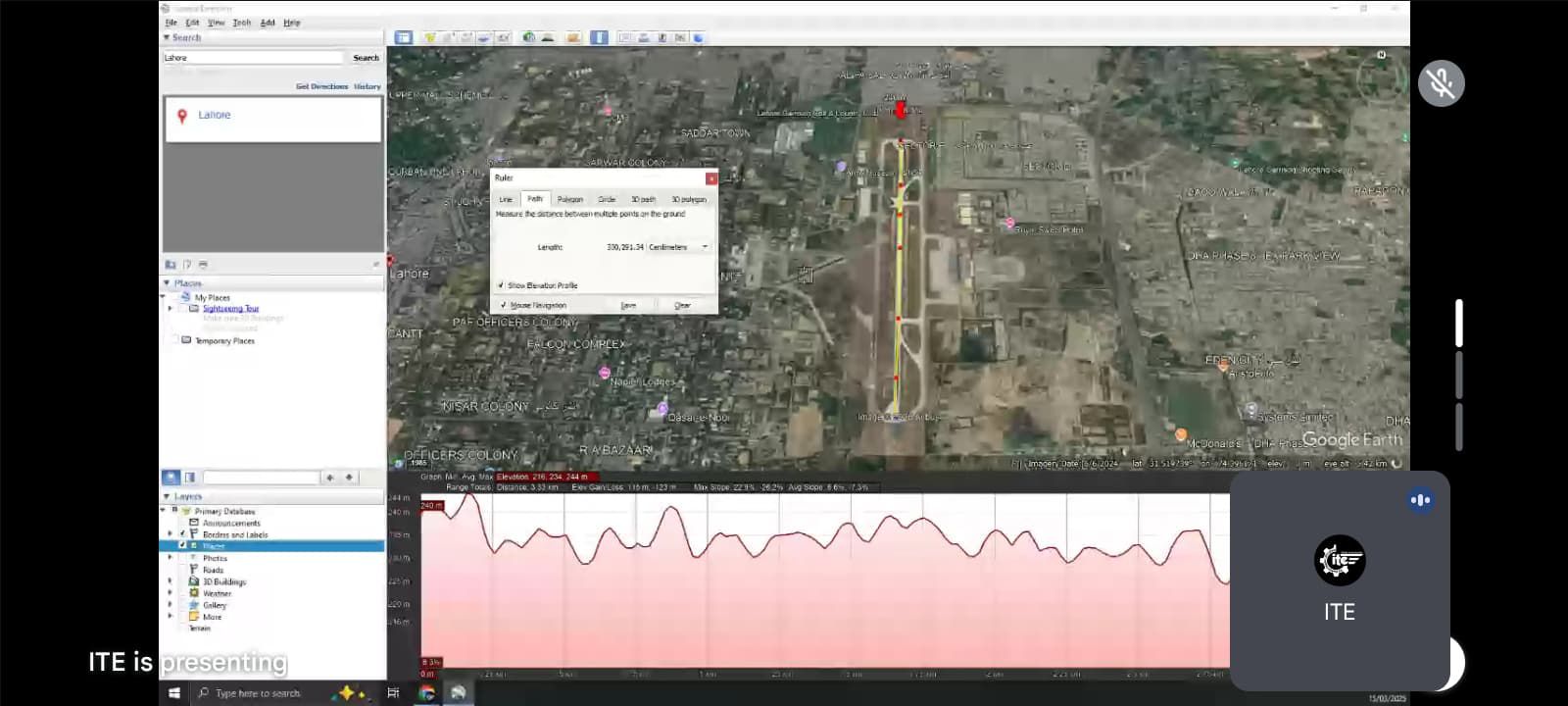This screenshot has height=706, width=1568.
Task: Click the panel view icon beside Places search
Action: (x=190, y=478)
